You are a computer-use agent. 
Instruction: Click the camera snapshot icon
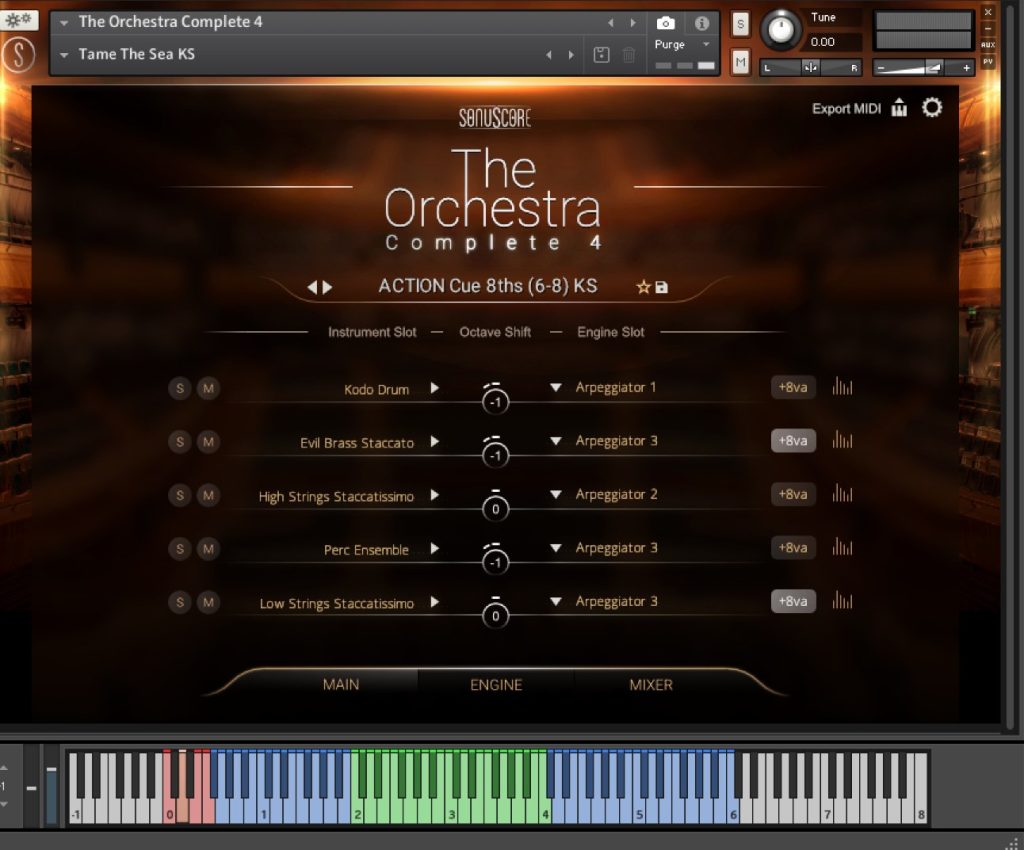click(x=666, y=22)
